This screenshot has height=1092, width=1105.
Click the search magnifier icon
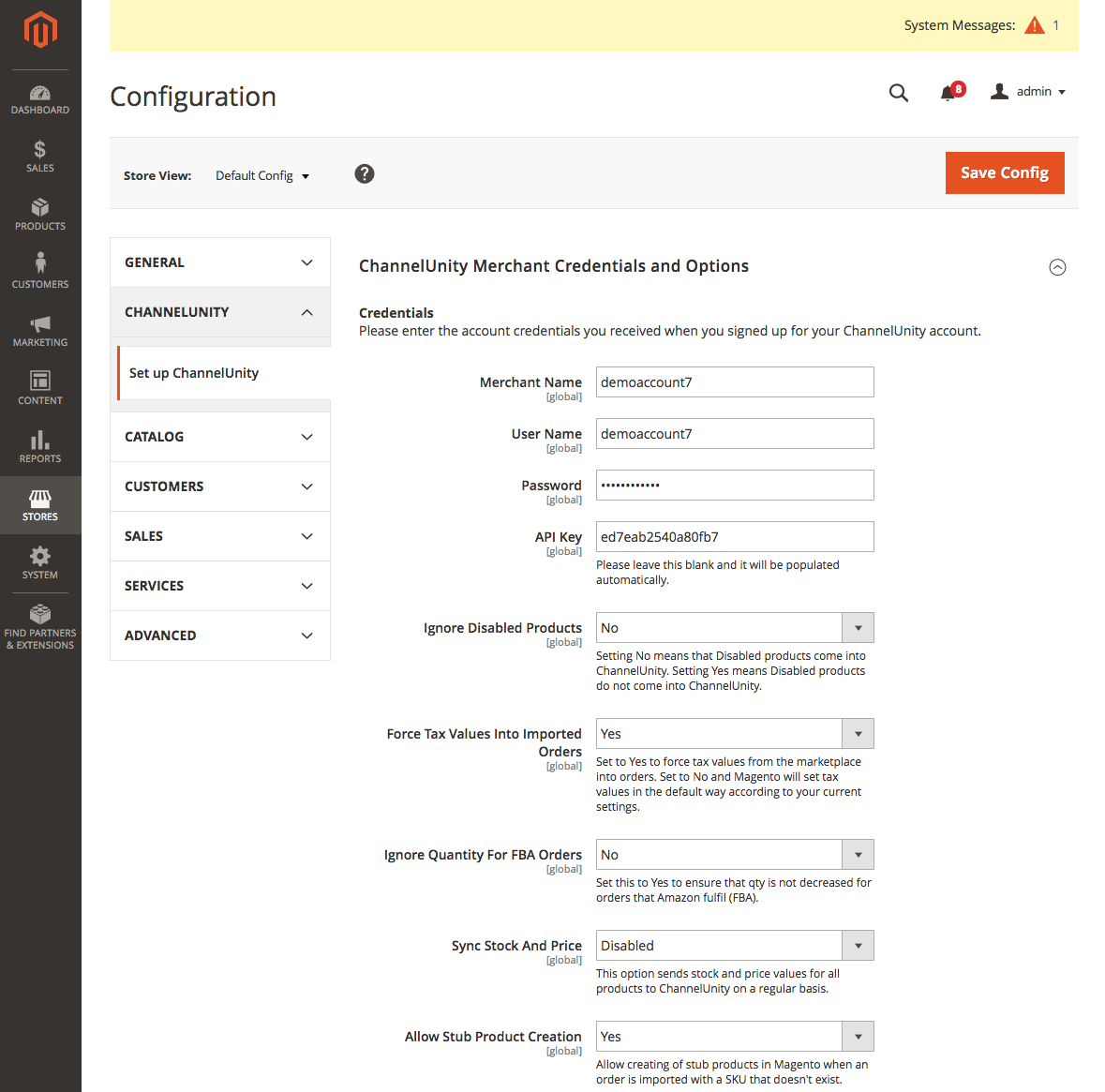point(898,92)
